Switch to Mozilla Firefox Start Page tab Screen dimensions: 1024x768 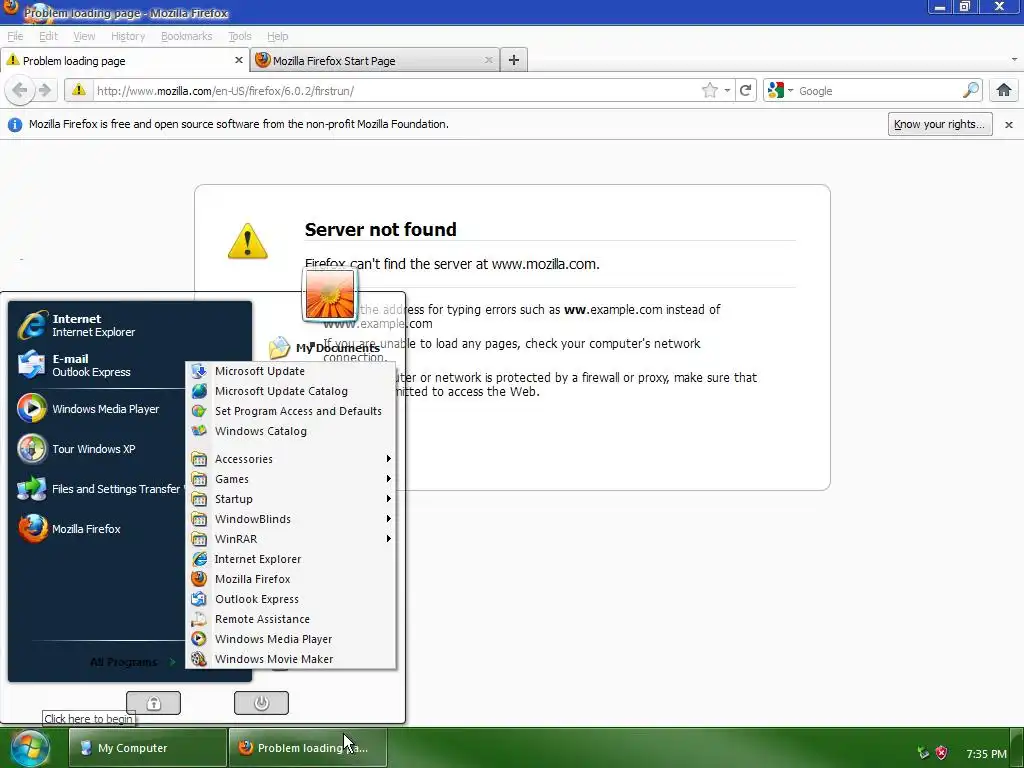(x=376, y=60)
